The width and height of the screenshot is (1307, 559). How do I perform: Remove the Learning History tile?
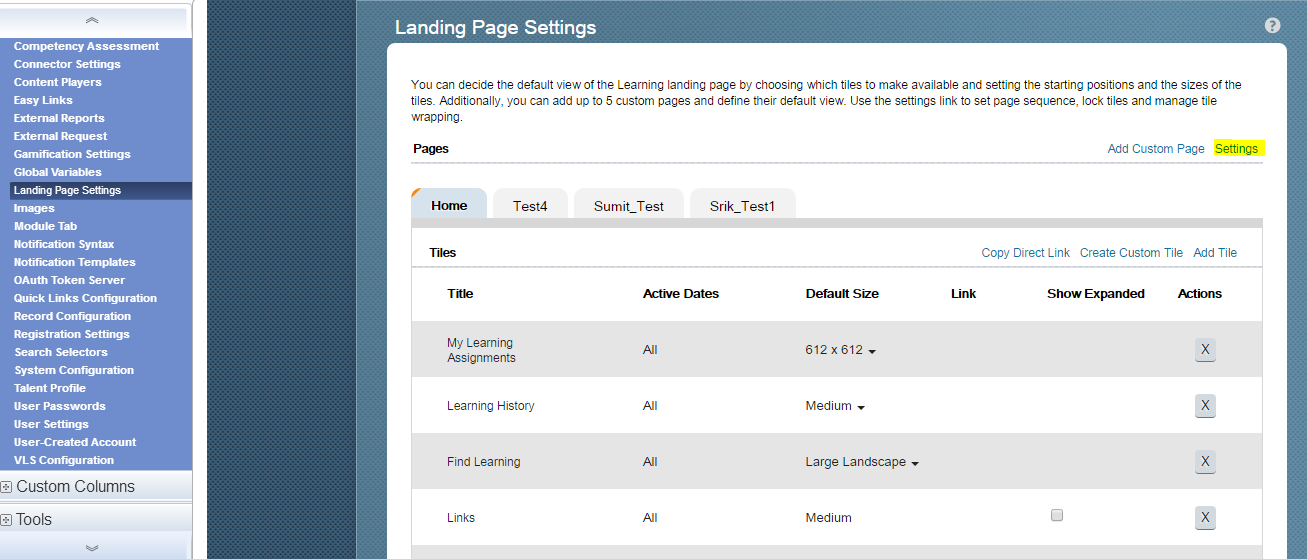pyautogui.click(x=1205, y=405)
